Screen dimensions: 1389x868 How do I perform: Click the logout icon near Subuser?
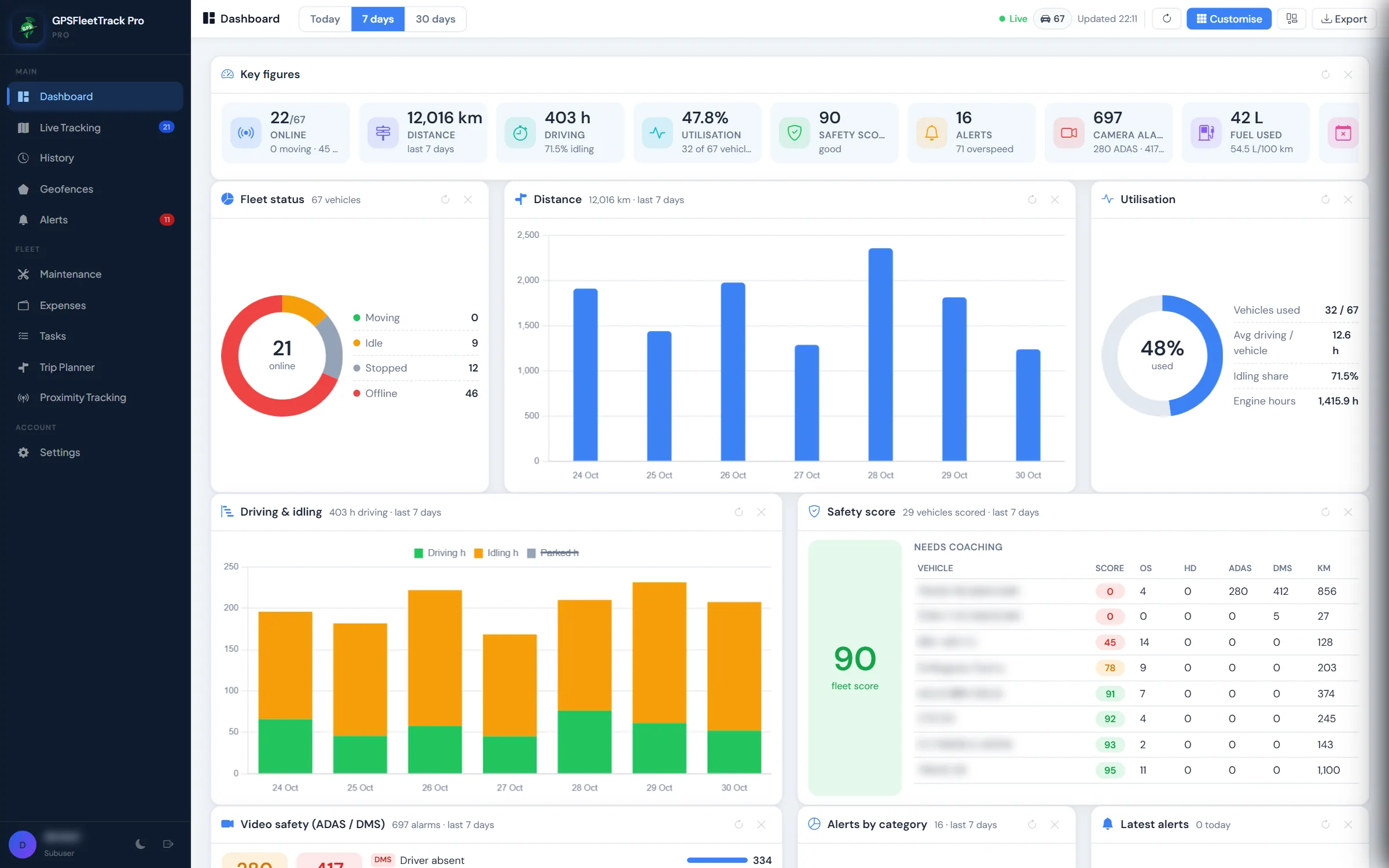pos(168,844)
